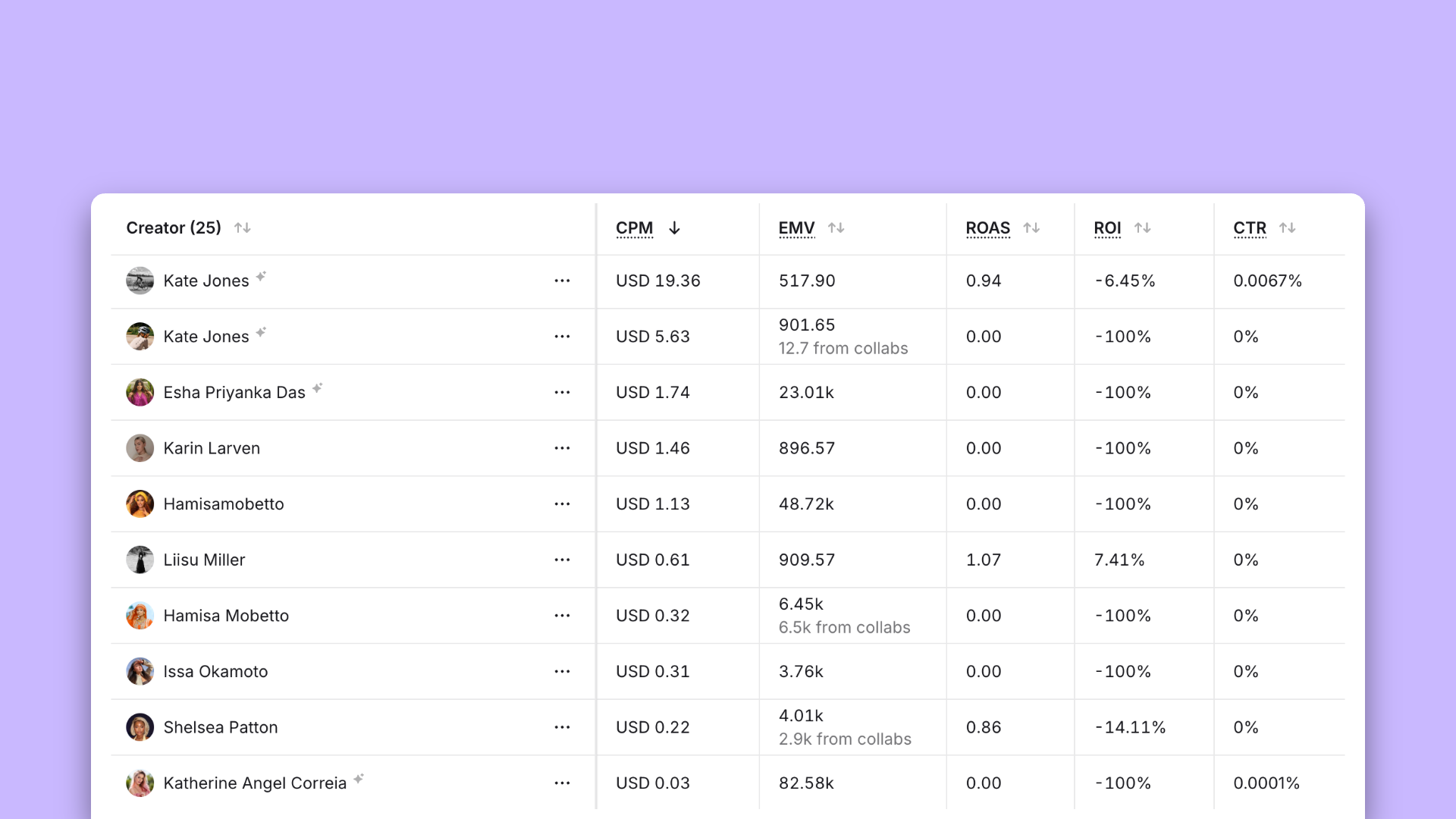Click Esha Priyanka Das's avatar
This screenshot has width=1456, height=819.
pyautogui.click(x=140, y=393)
